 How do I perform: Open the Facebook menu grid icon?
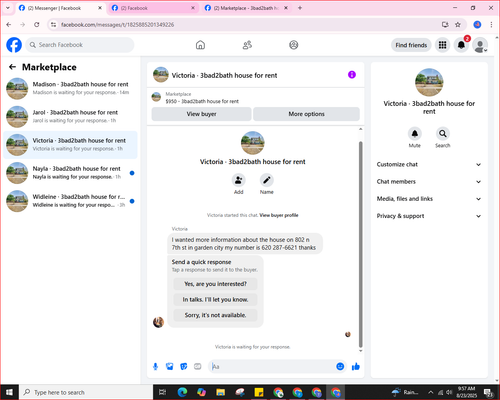[x=442, y=45]
